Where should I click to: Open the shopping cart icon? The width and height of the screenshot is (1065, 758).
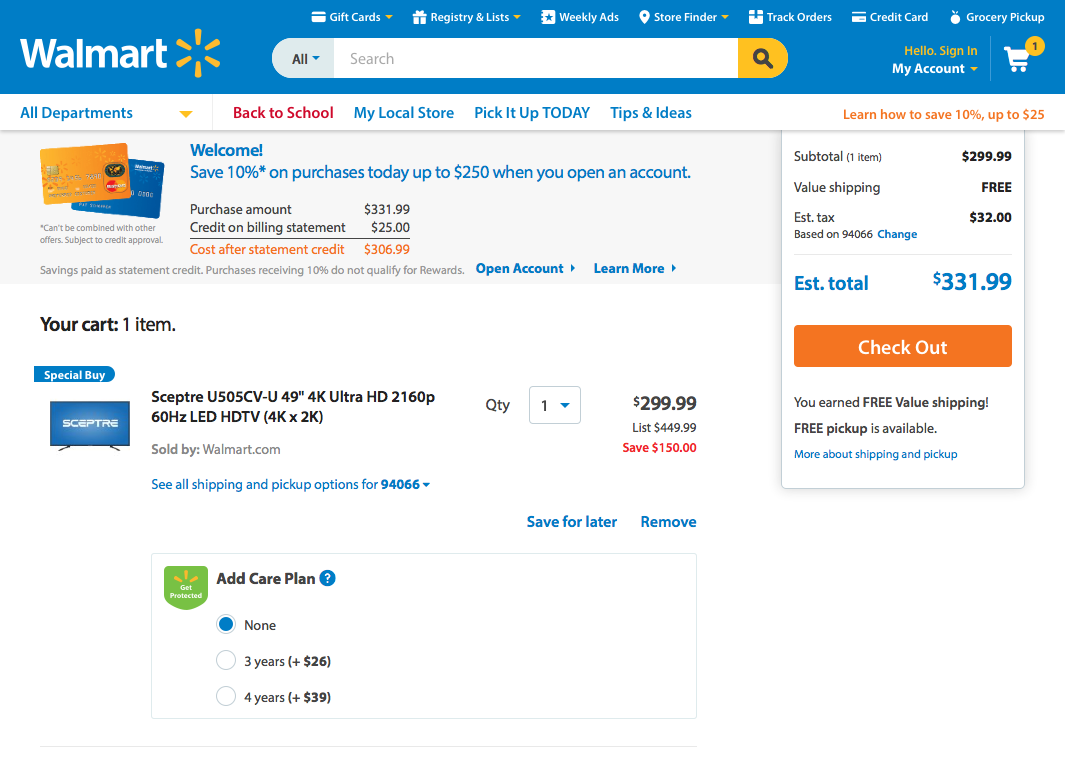[1019, 58]
